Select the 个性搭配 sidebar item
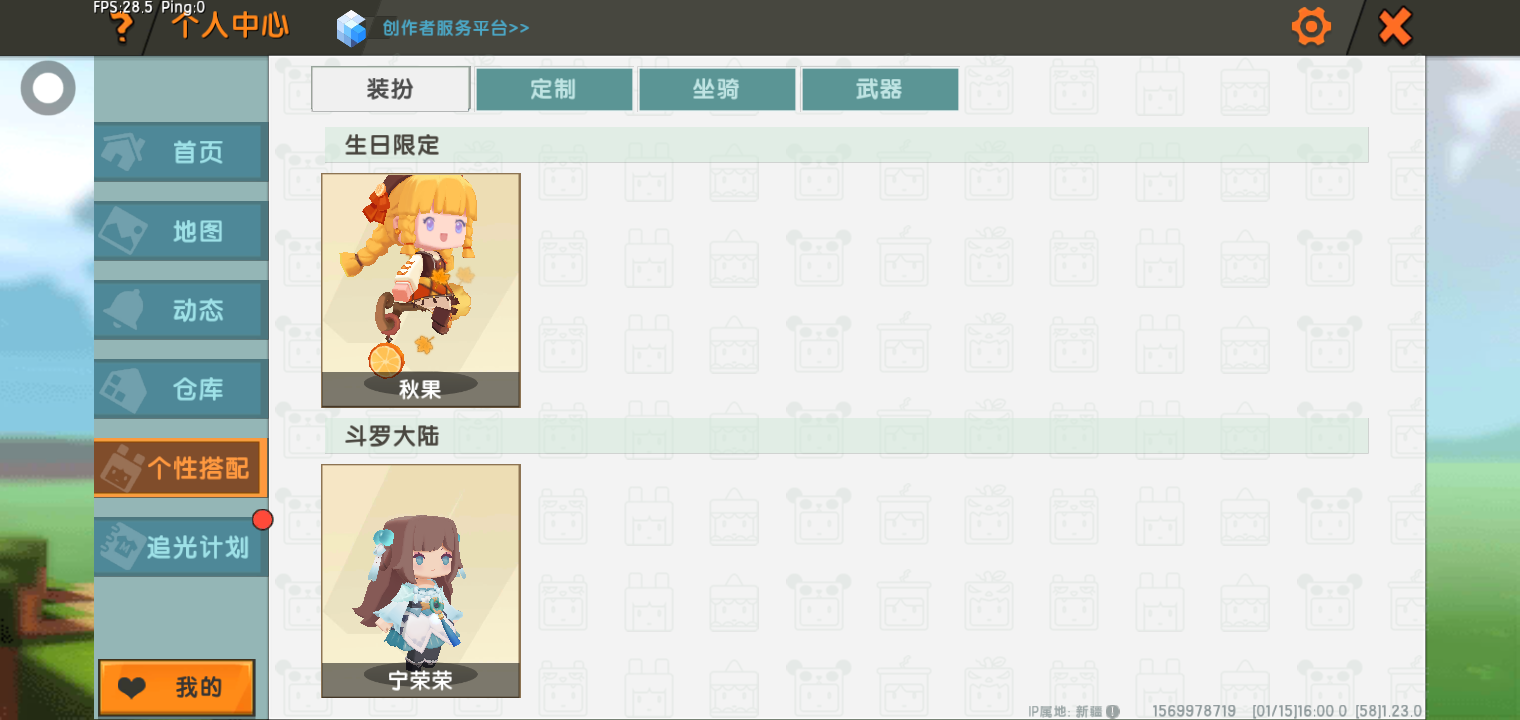This screenshot has width=1520, height=720. (x=181, y=468)
